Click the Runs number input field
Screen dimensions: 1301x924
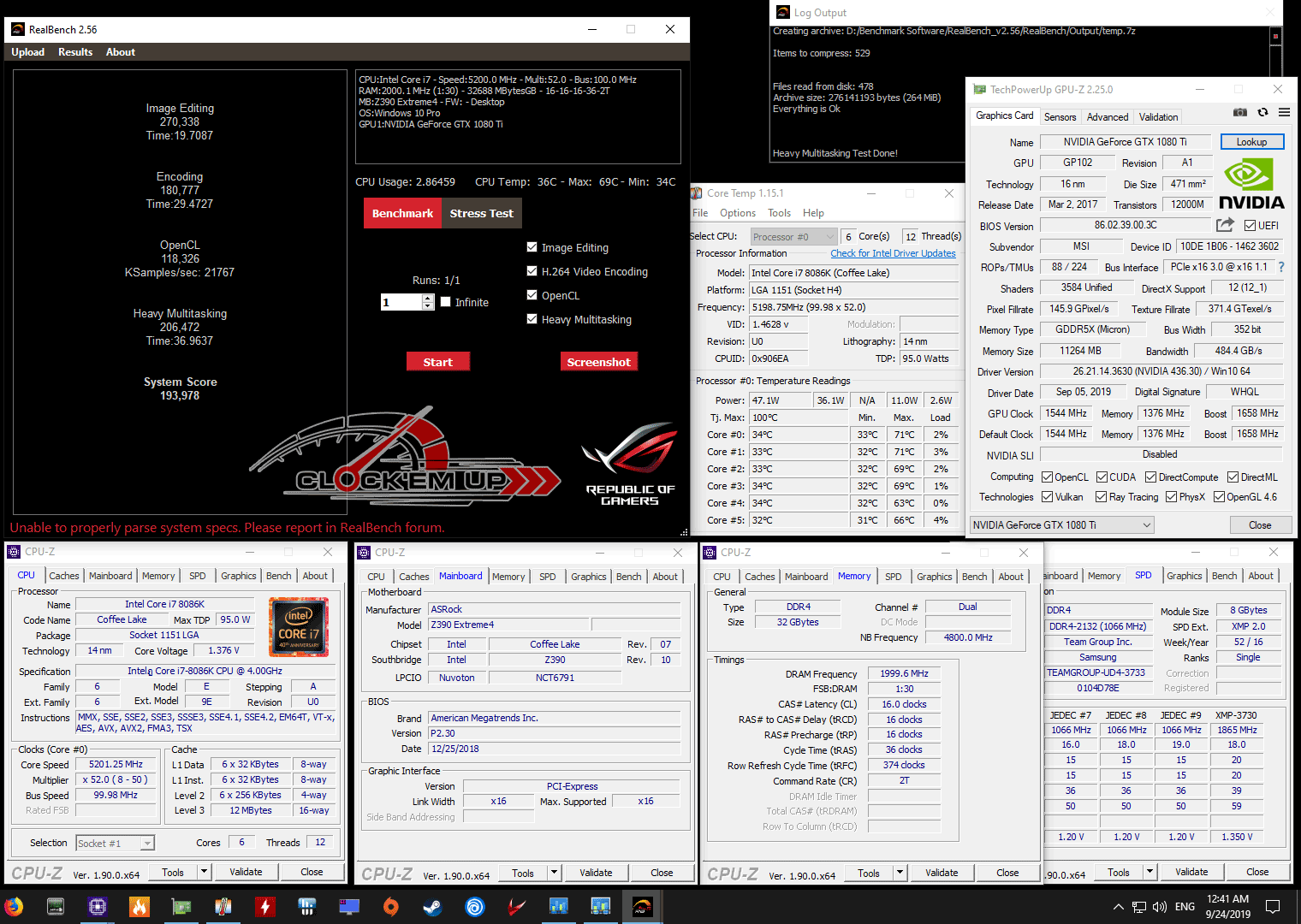coord(401,302)
